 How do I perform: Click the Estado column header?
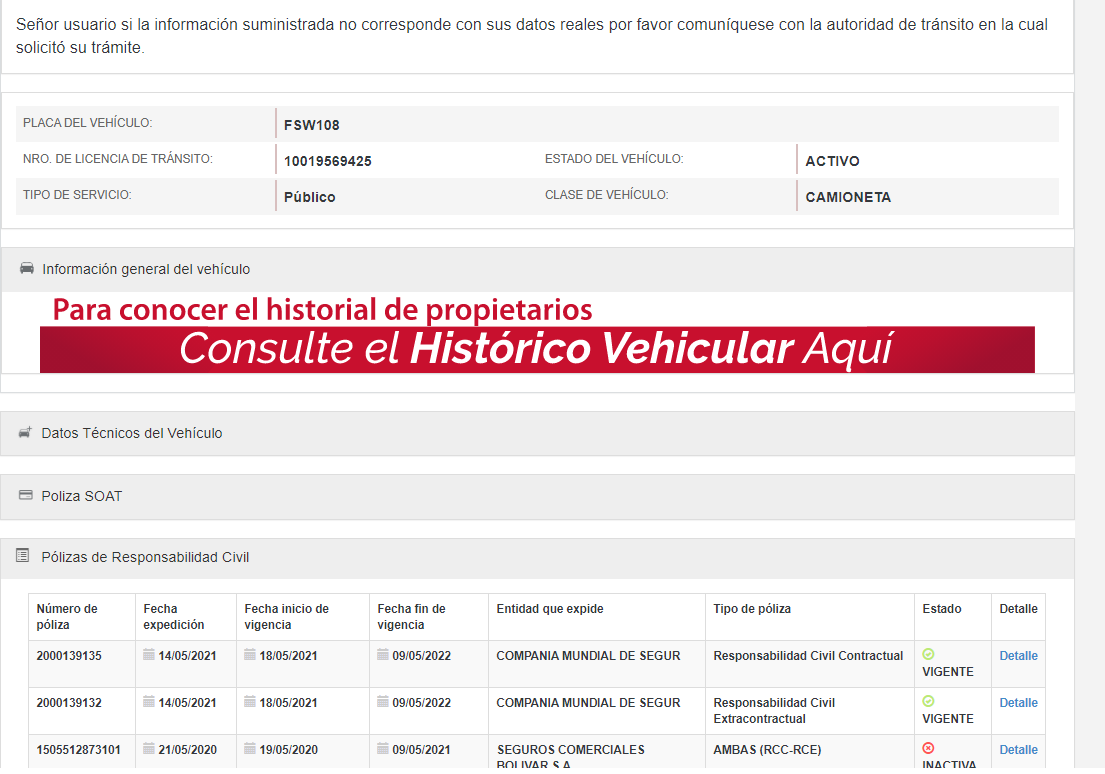click(x=942, y=609)
